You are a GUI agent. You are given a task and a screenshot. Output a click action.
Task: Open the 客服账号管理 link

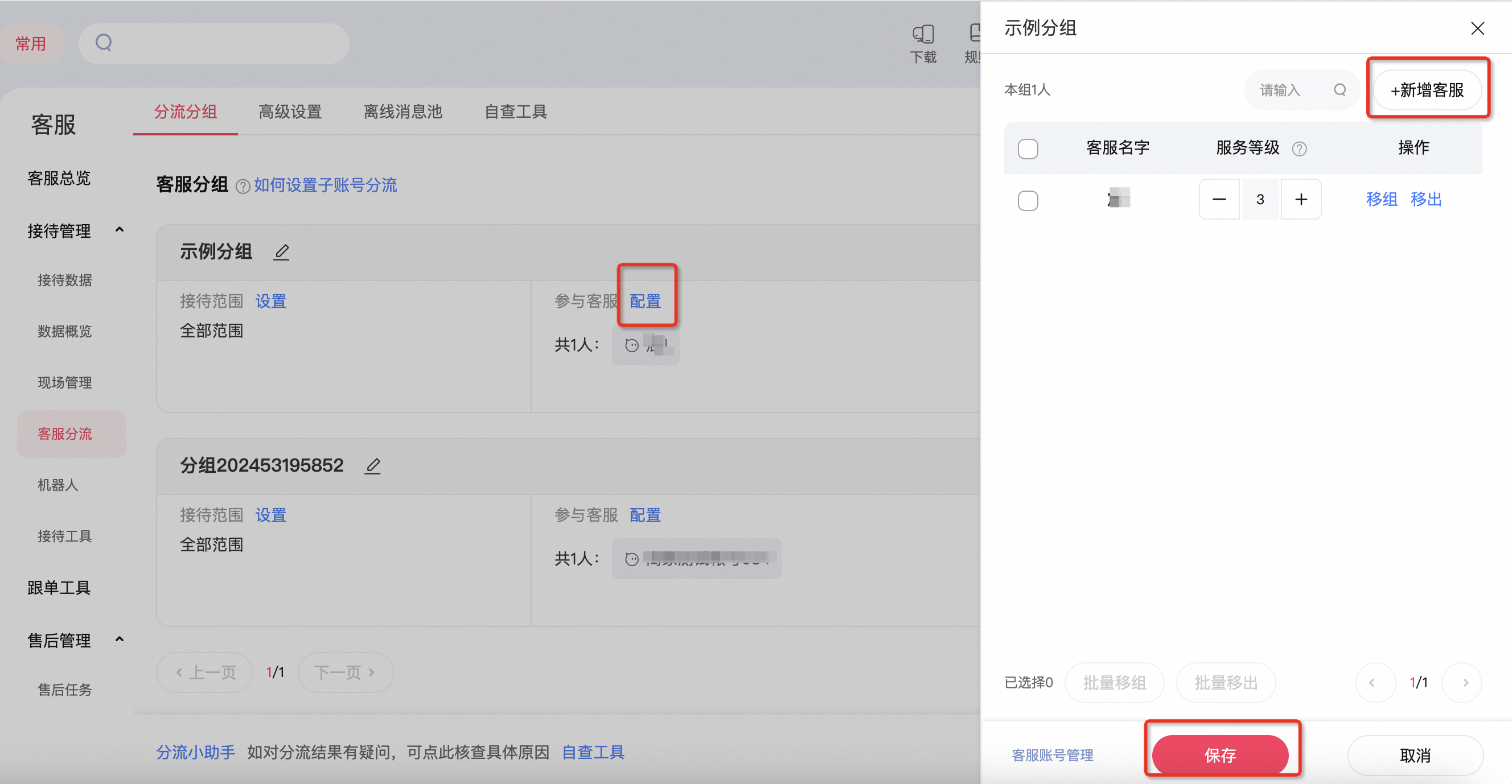[1053, 754]
